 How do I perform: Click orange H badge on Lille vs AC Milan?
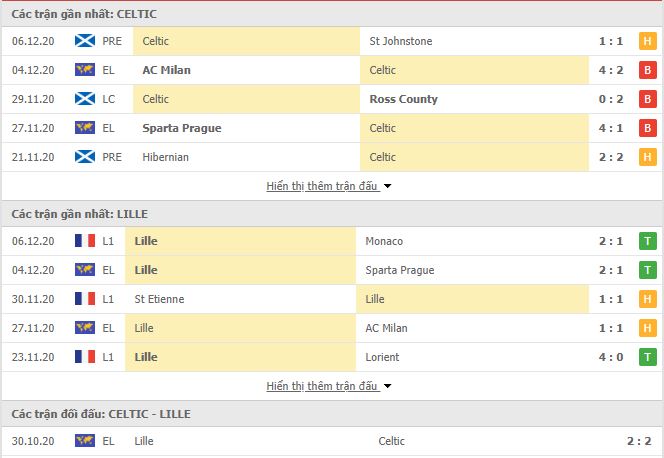pyautogui.click(x=647, y=328)
